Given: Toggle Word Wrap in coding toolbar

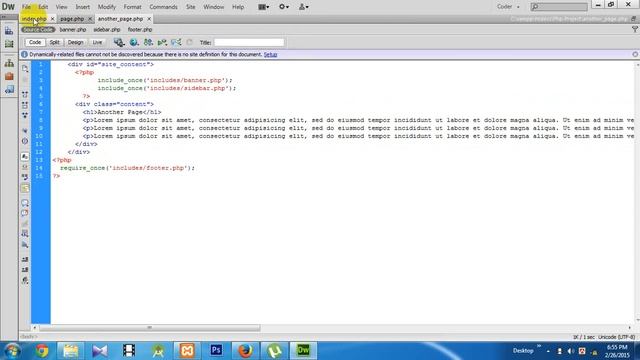Looking at the screenshot, I should click(x=25, y=178).
